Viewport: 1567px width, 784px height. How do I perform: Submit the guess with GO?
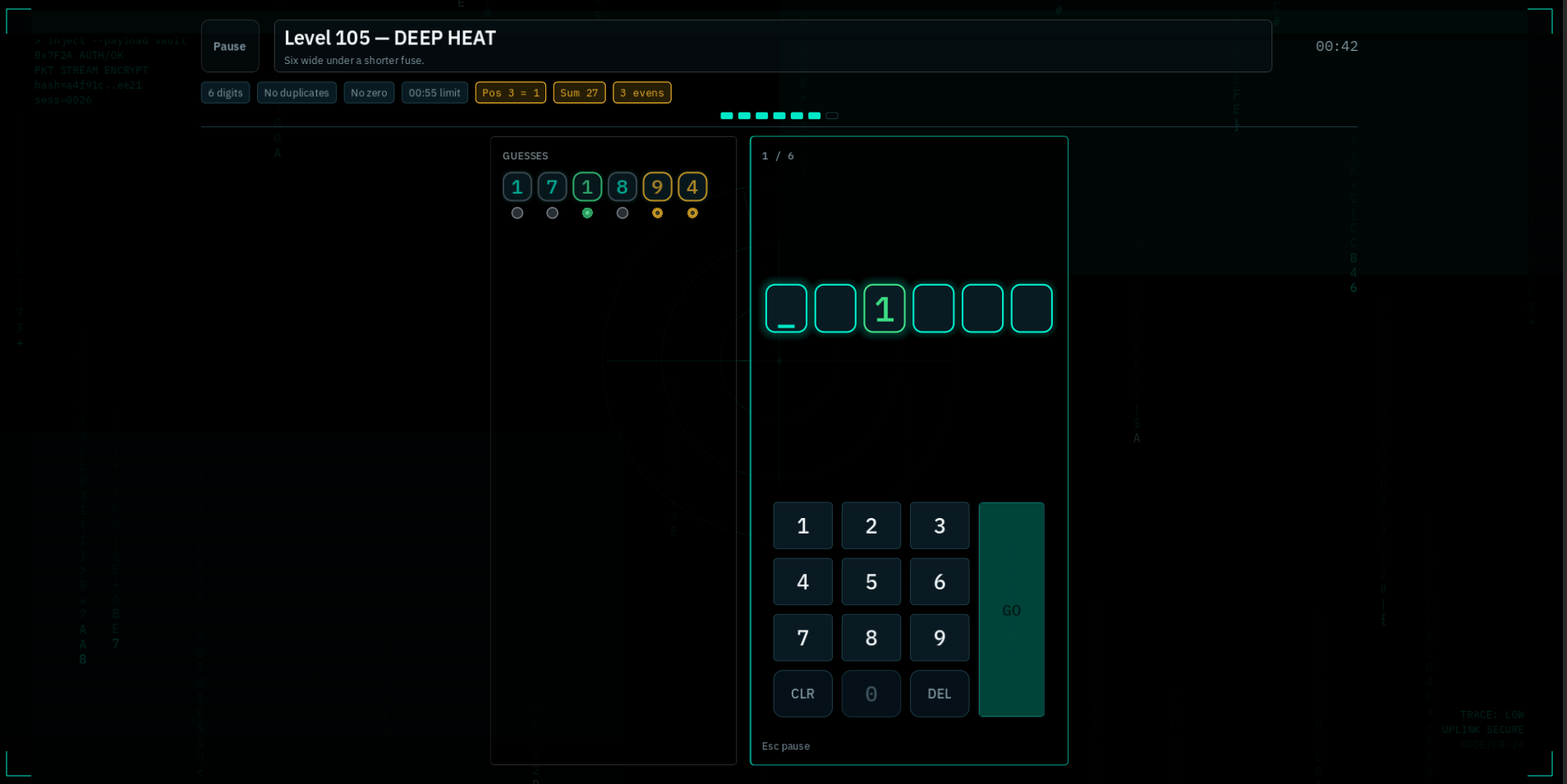click(x=1012, y=610)
